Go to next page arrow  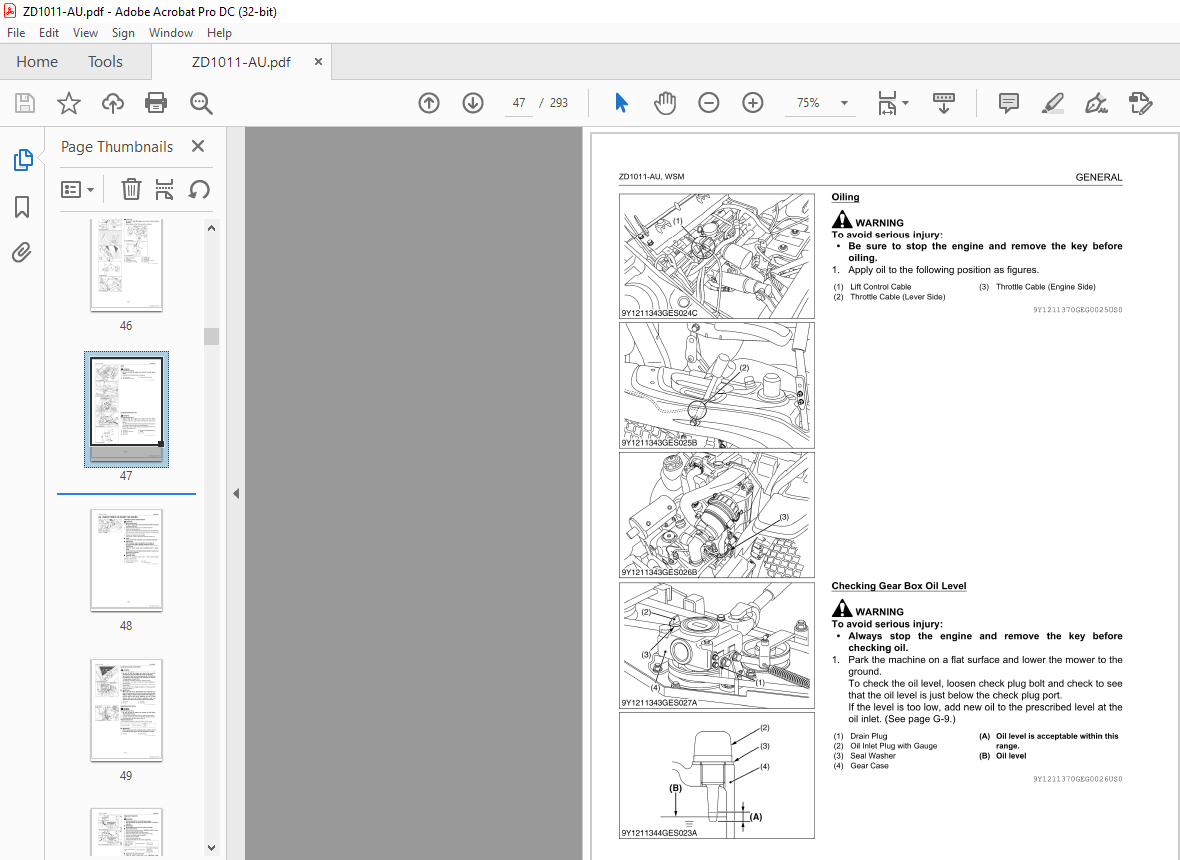pyautogui.click(x=473, y=103)
